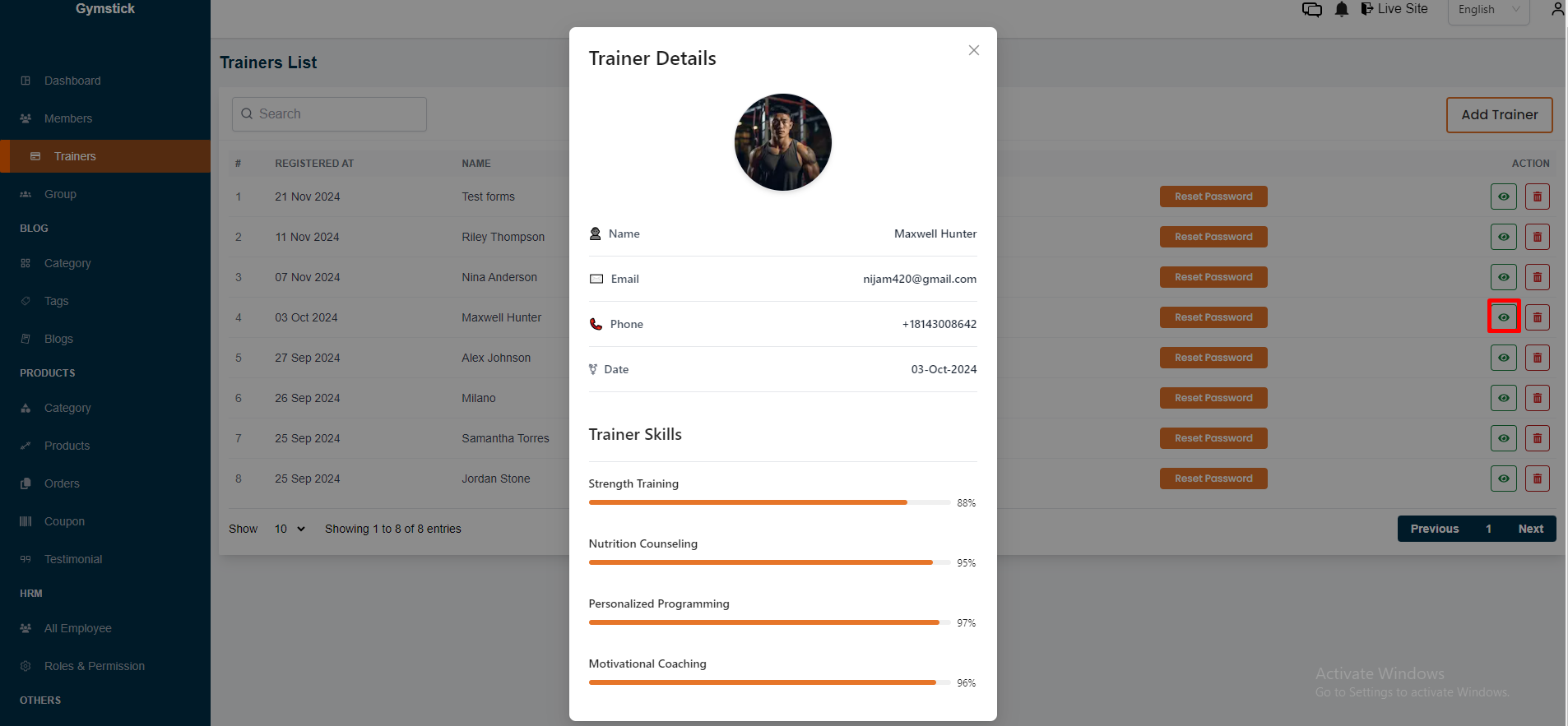This screenshot has width=1568, height=726.
Task: Click the notification bell icon
Action: [1341, 9]
